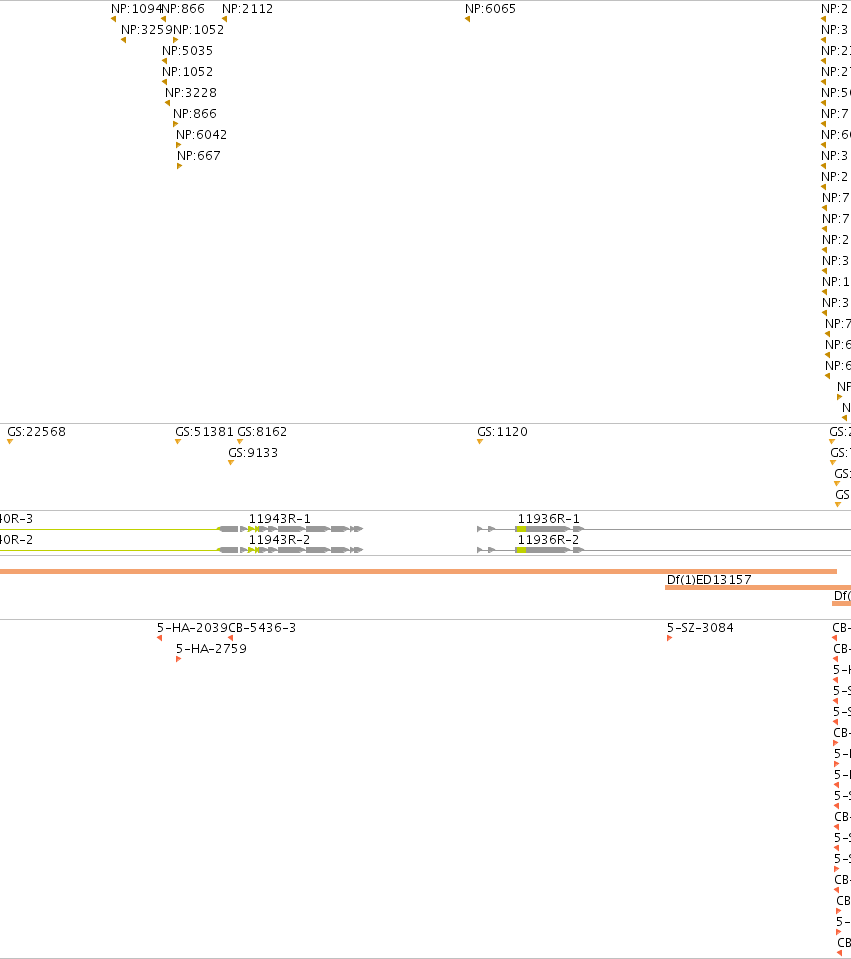Click the NP:5035 insertion marker
Image resolution: width=851 pixels, height=959 pixels.
point(165,61)
